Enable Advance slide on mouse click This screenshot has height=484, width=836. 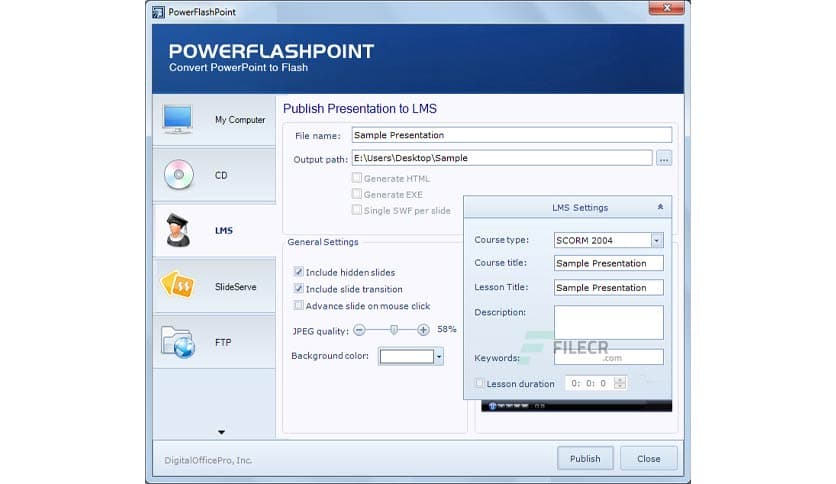[299, 305]
